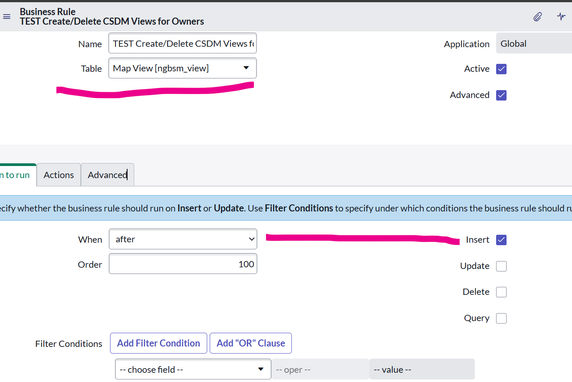Click the disabled oper selector

click(x=321, y=370)
